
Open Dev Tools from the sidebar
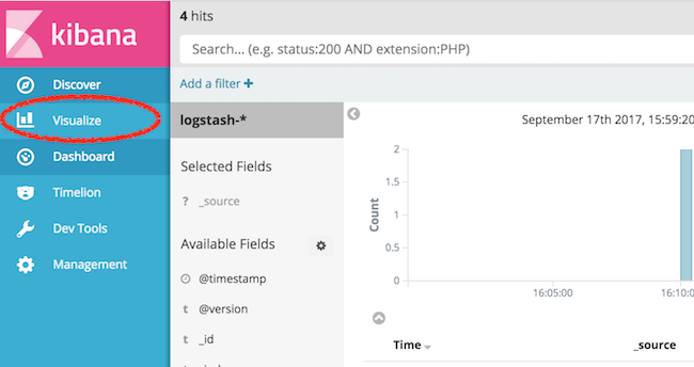click(x=85, y=229)
